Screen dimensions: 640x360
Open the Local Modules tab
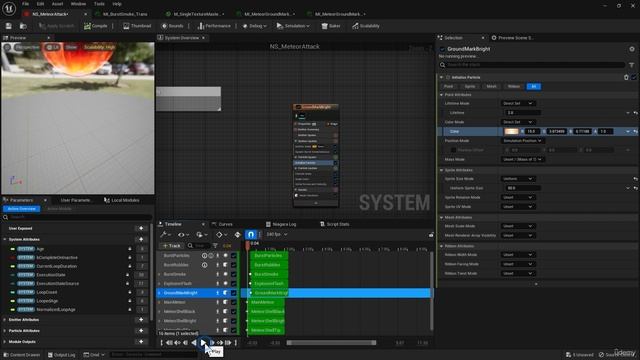click(122, 200)
